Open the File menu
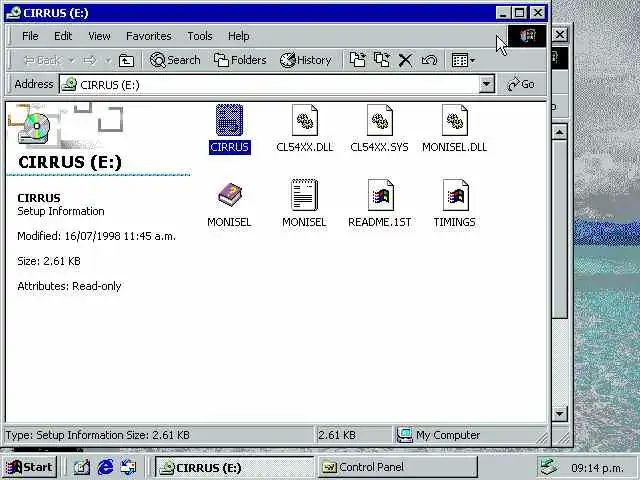640x480 pixels. pos(30,36)
